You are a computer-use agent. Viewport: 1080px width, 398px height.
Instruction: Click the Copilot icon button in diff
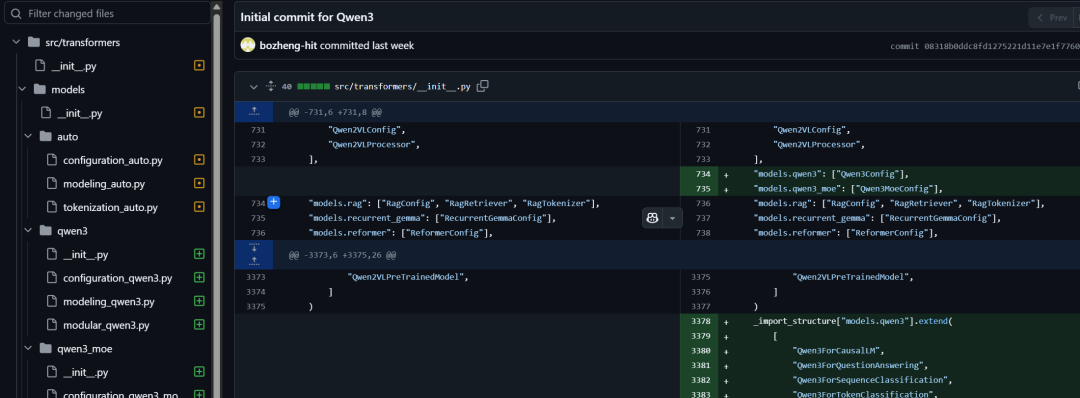point(652,218)
